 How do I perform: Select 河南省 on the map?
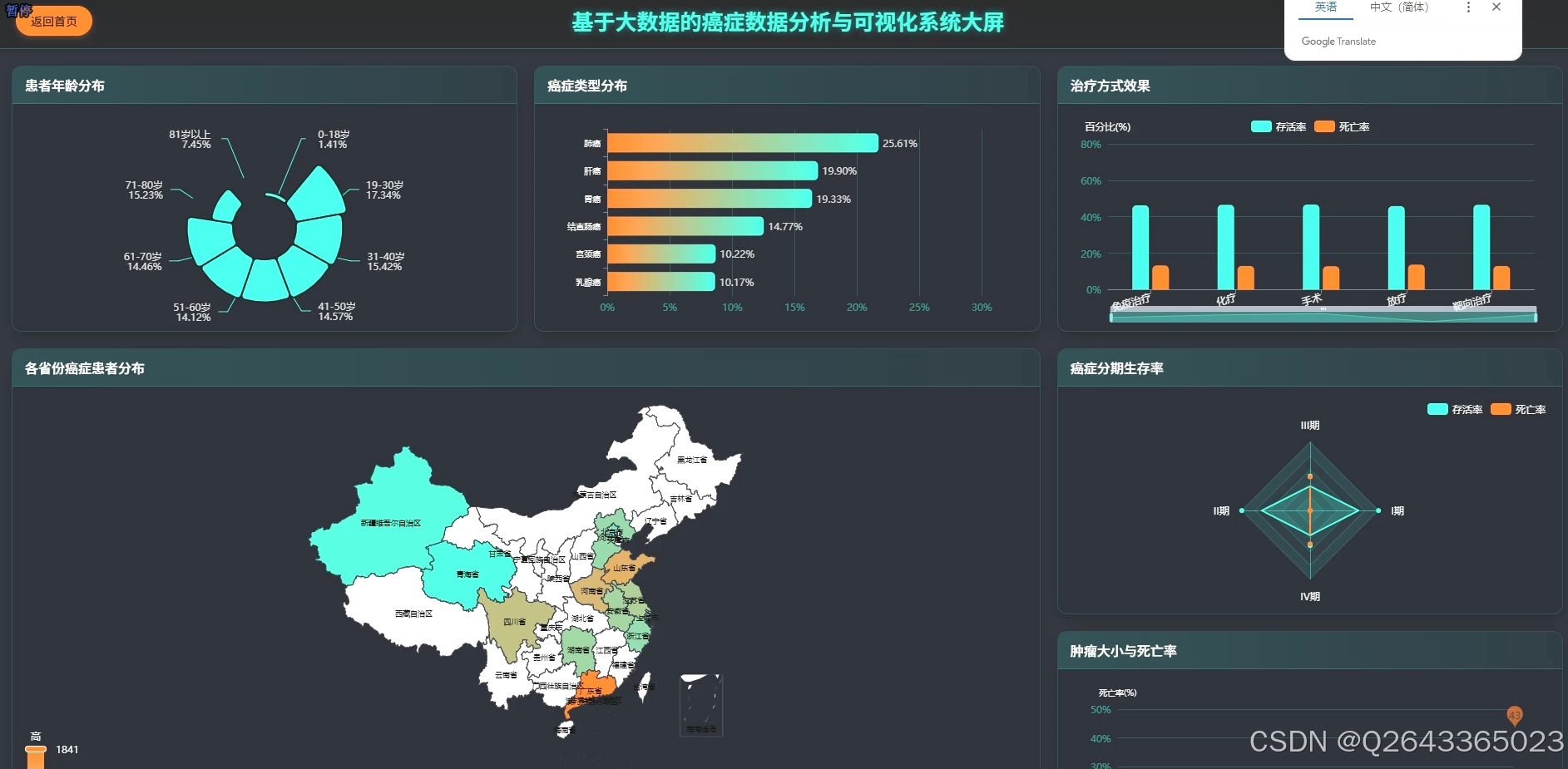[591, 591]
